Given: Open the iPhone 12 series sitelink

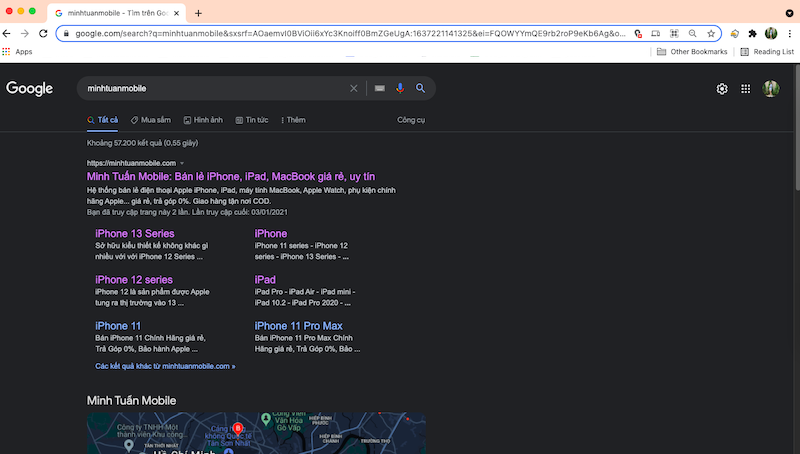Looking at the screenshot, I should [134, 280].
